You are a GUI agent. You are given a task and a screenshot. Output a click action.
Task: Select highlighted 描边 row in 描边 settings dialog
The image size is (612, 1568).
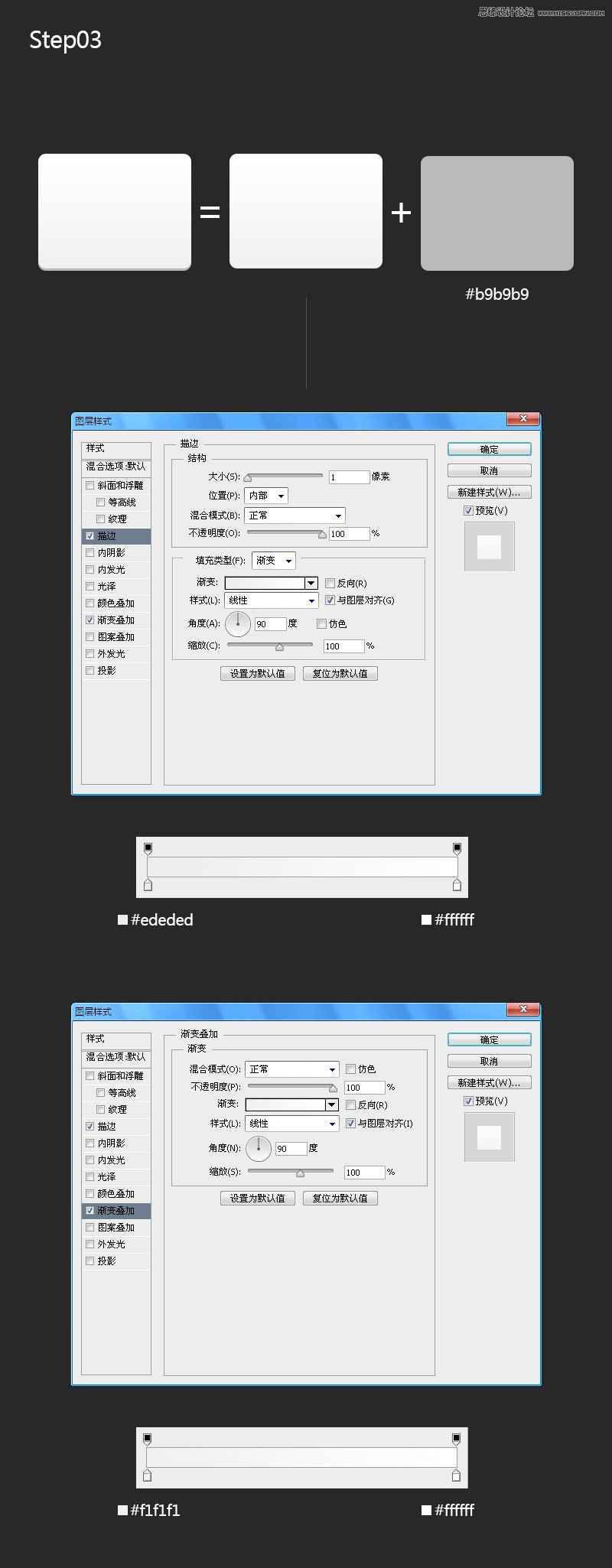pos(116,536)
